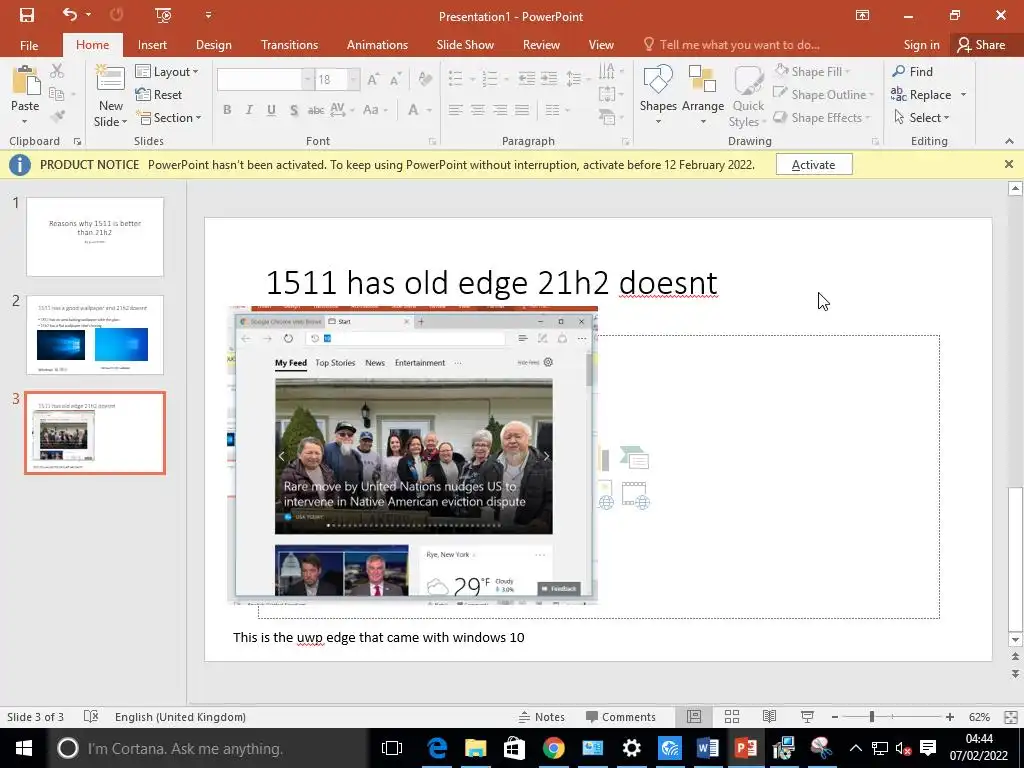The width and height of the screenshot is (1024, 768).
Task: Adjust the zoom slider handle
Action: 871,716
